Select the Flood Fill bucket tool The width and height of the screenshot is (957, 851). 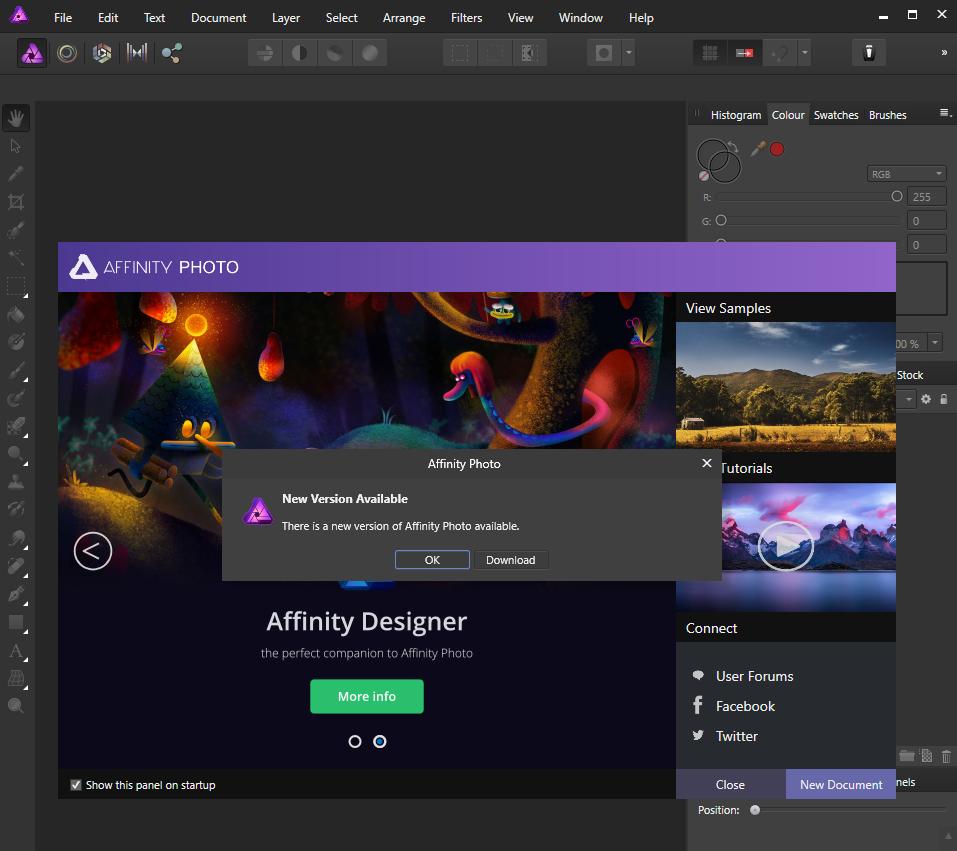[16, 314]
